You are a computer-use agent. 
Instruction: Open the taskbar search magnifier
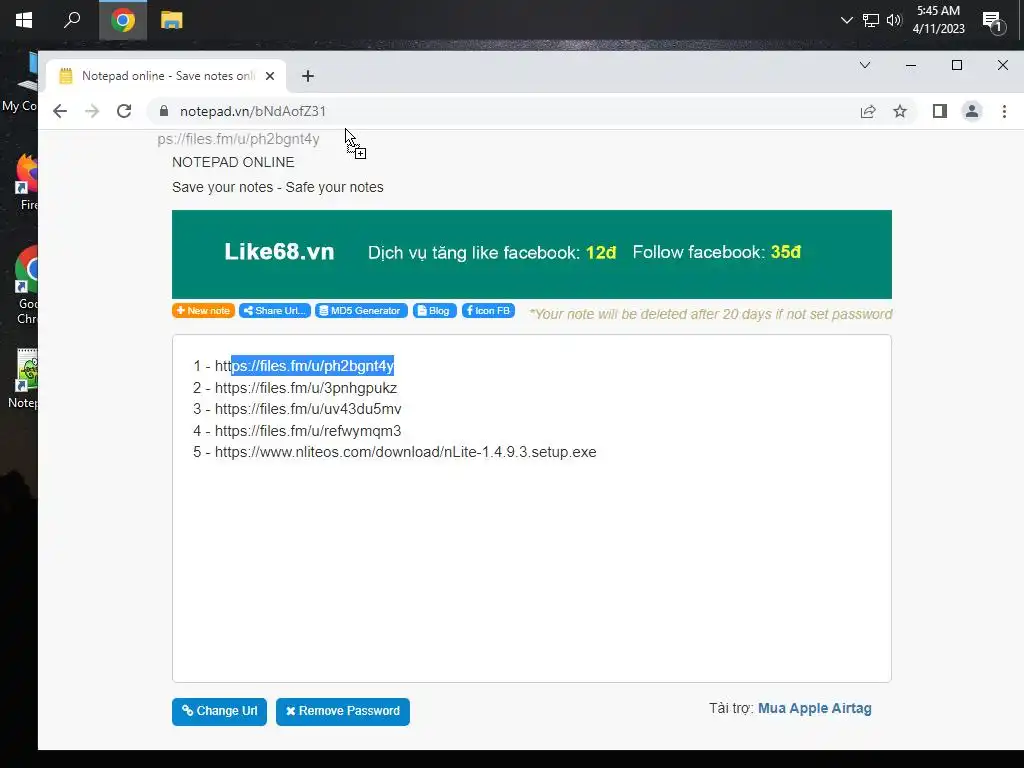click(x=72, y=20)
